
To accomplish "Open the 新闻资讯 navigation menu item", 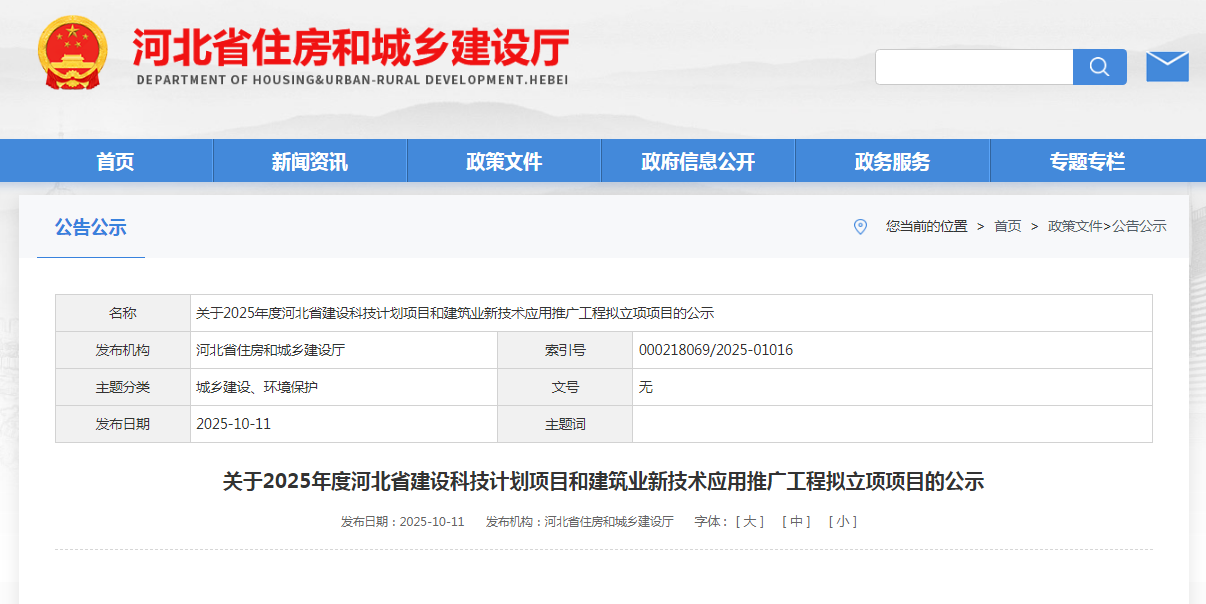I will point(310,161).
